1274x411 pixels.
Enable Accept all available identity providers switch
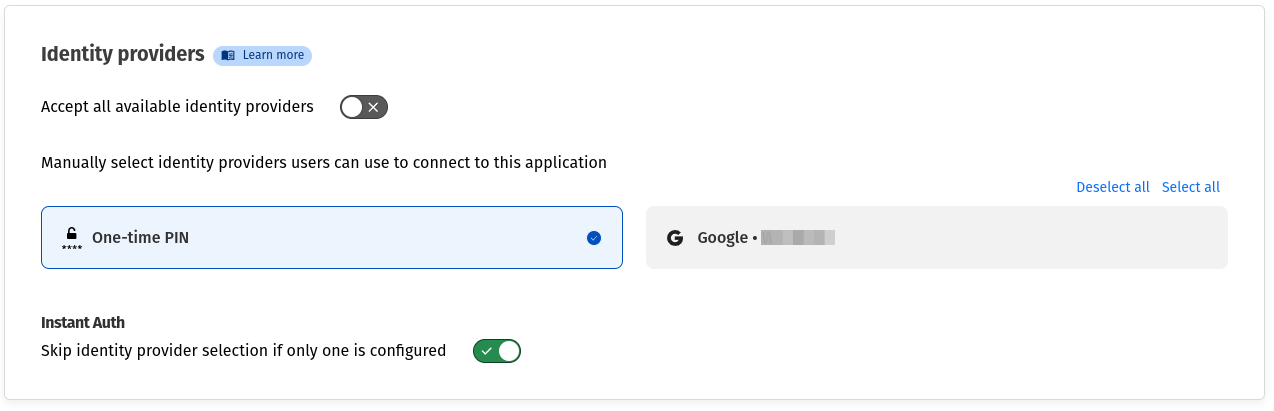363,107
